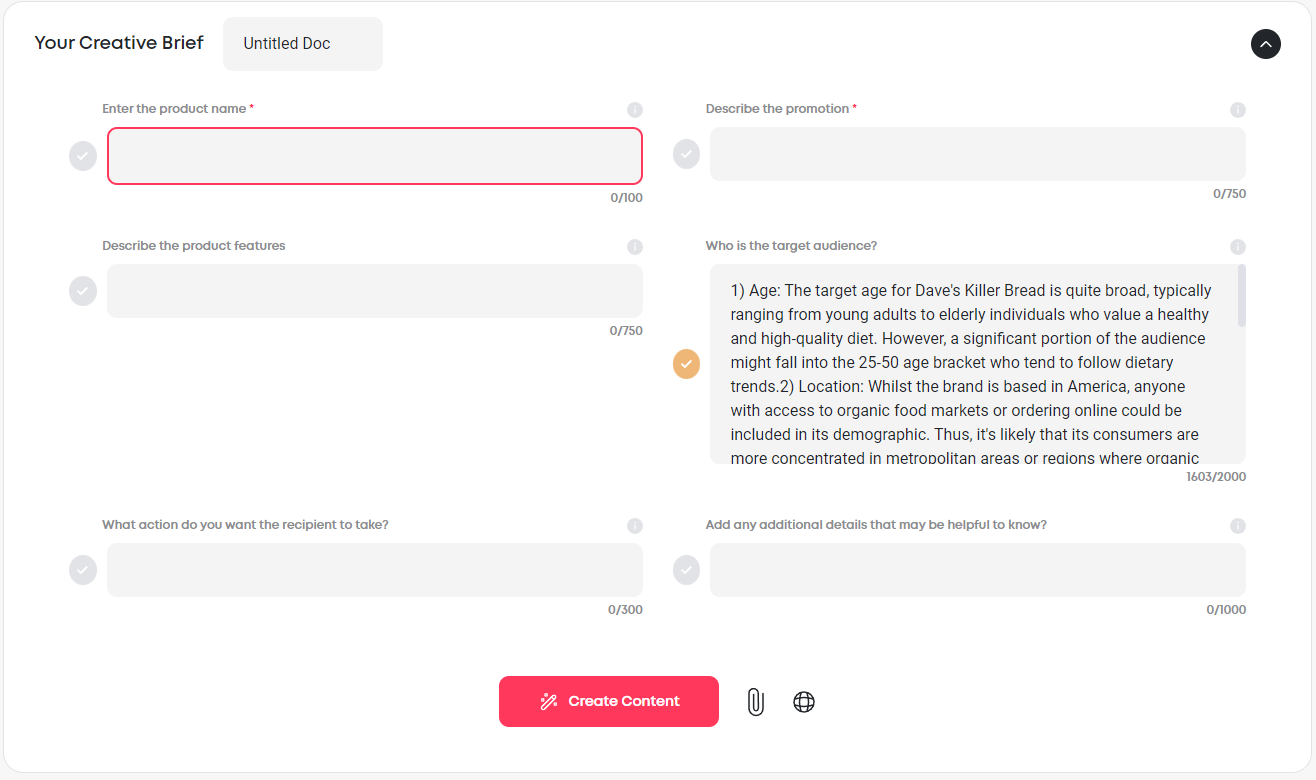Open info tooltip for target audience
The width and height of the screenshot is (1316, 780).
(1238, 247)
